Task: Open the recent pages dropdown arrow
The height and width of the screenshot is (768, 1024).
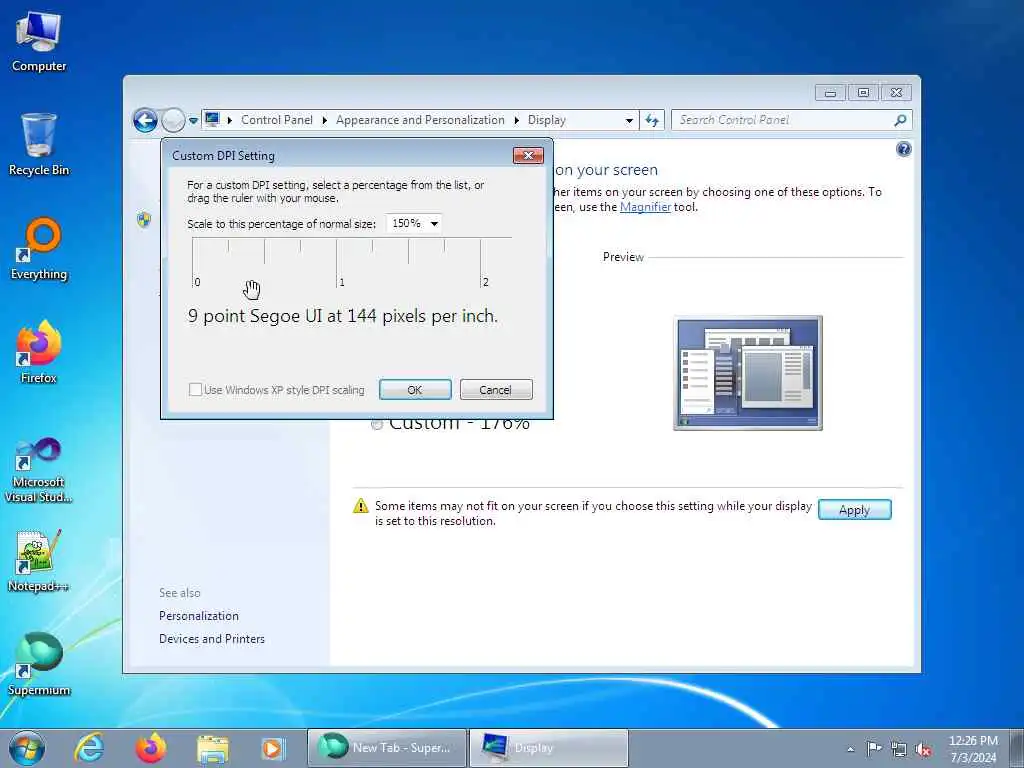Action: point(193,121)
